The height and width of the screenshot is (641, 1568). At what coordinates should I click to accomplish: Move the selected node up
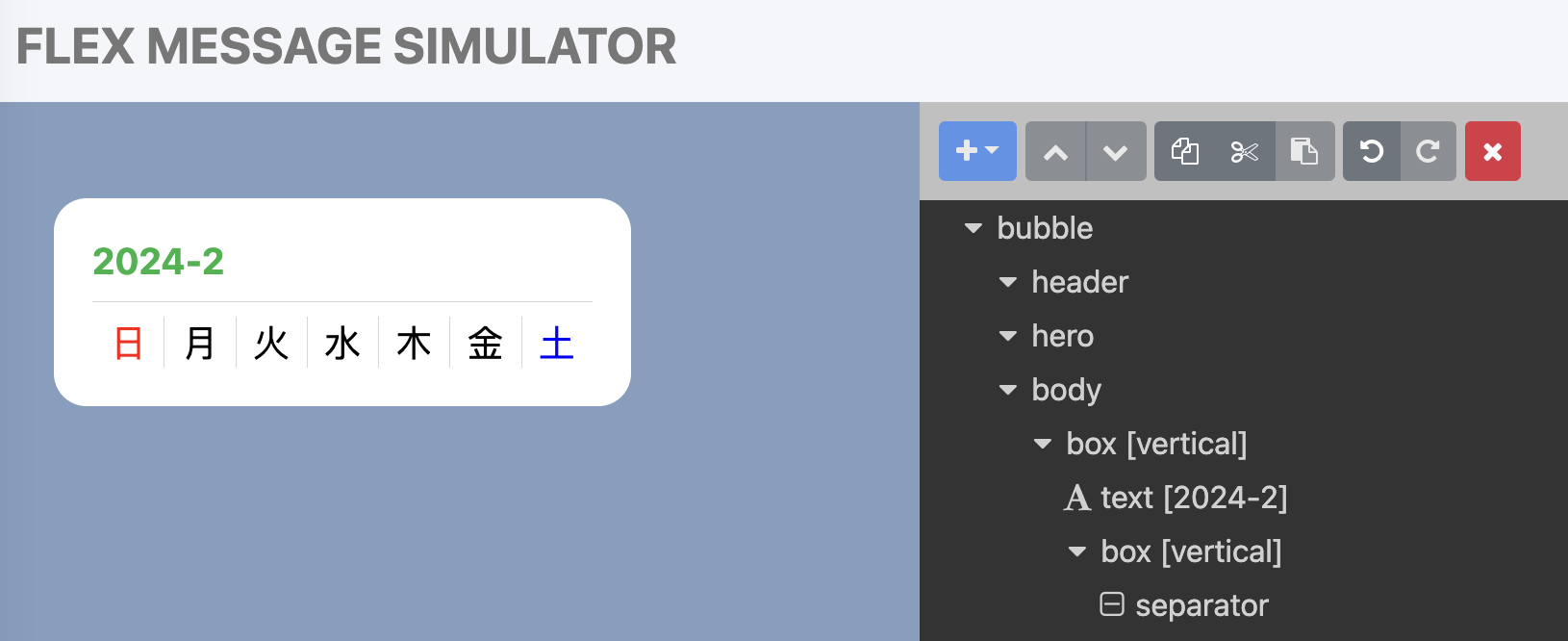pyautogui.click(x=1055, y=151)
